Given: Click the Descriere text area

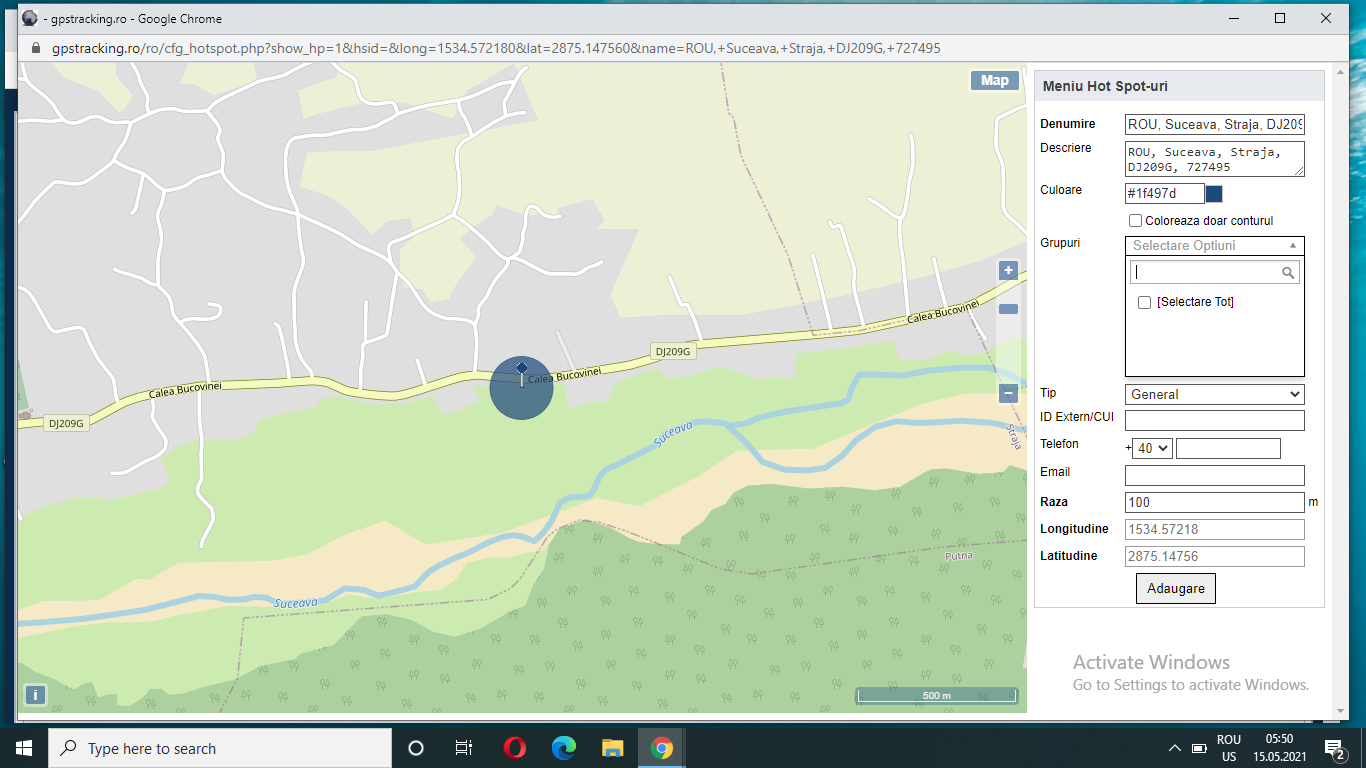Looking at the screenshot, I should [x=1215, y=159].
